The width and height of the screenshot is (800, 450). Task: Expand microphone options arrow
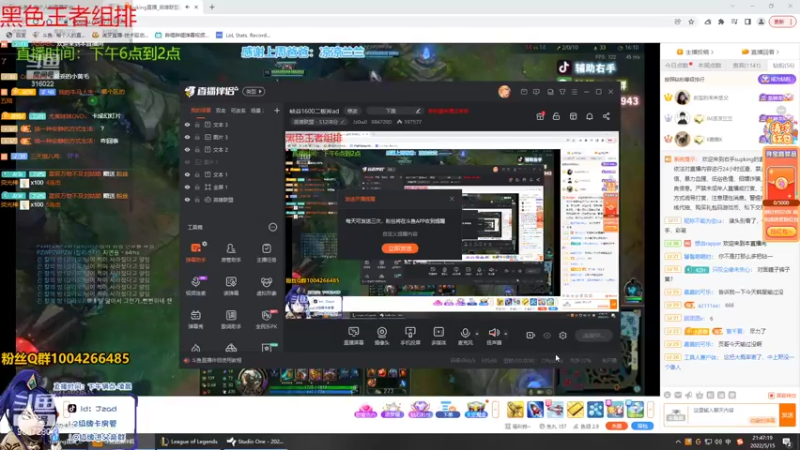(477, 334)
